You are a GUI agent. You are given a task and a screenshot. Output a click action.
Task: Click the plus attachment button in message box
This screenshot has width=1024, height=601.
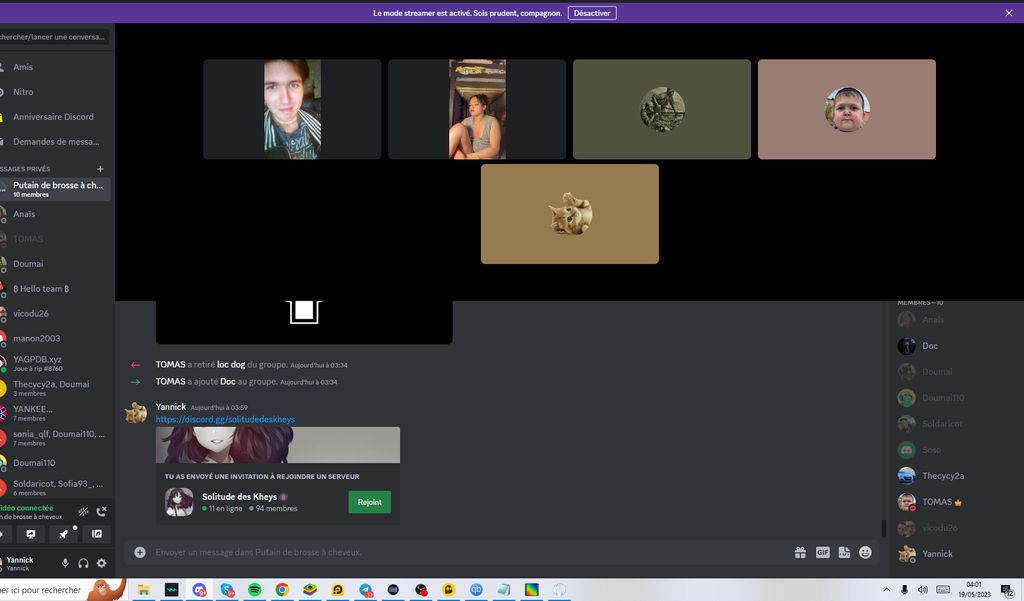pos(140,552)
